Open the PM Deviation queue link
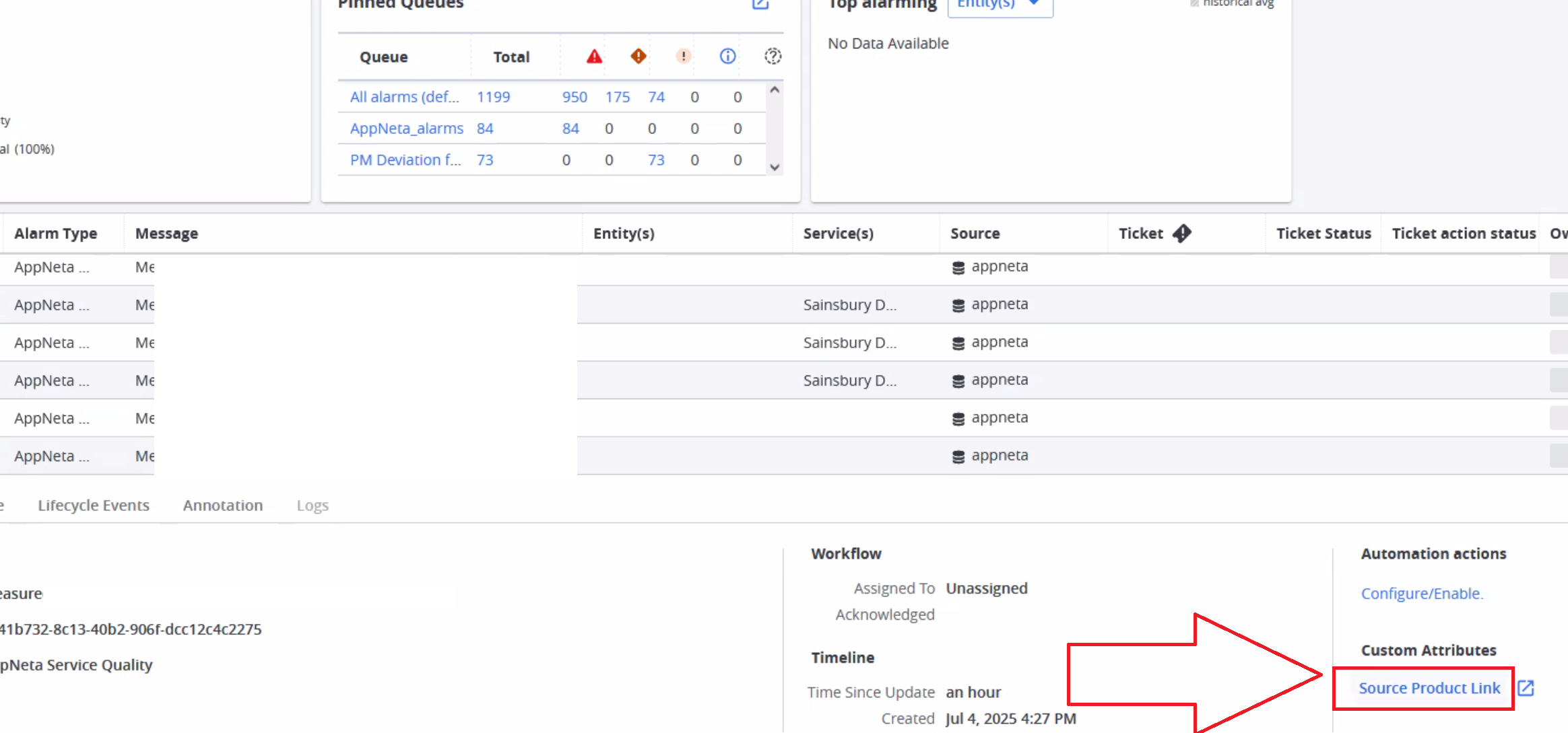The width and height of the screenshot is (1568, 733). pos(405,160)
